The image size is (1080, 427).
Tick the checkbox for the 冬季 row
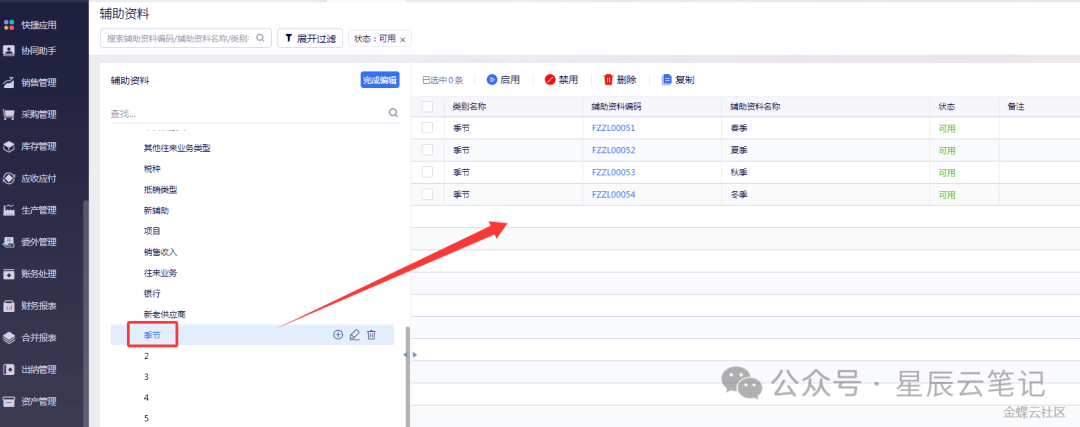coord(427,194)
